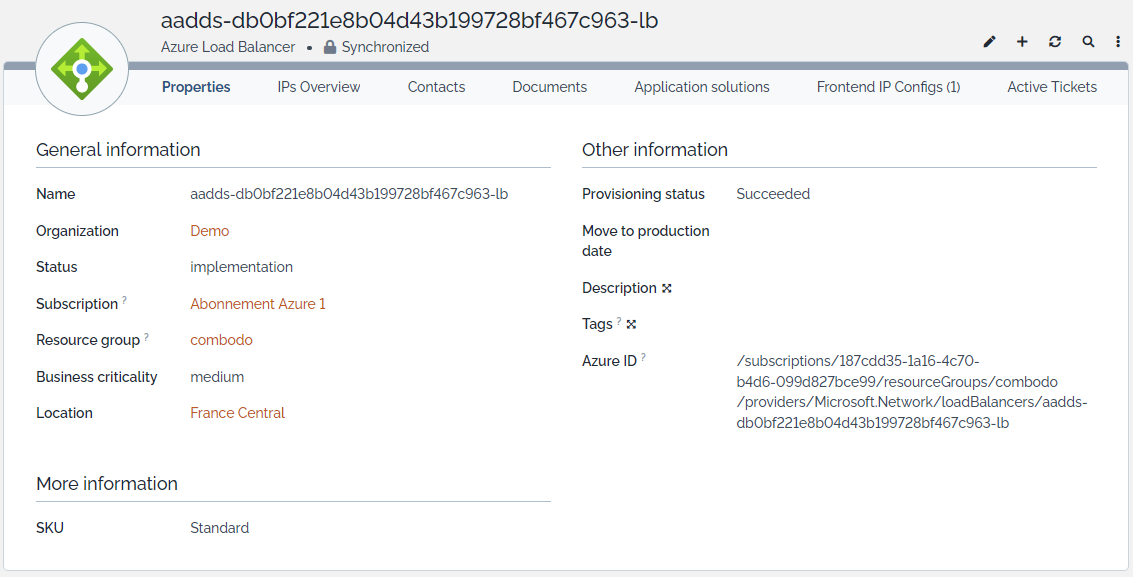Click the help hint beside Resource group
Viewport: 1133px width, 577px height.
coord(146,337)
